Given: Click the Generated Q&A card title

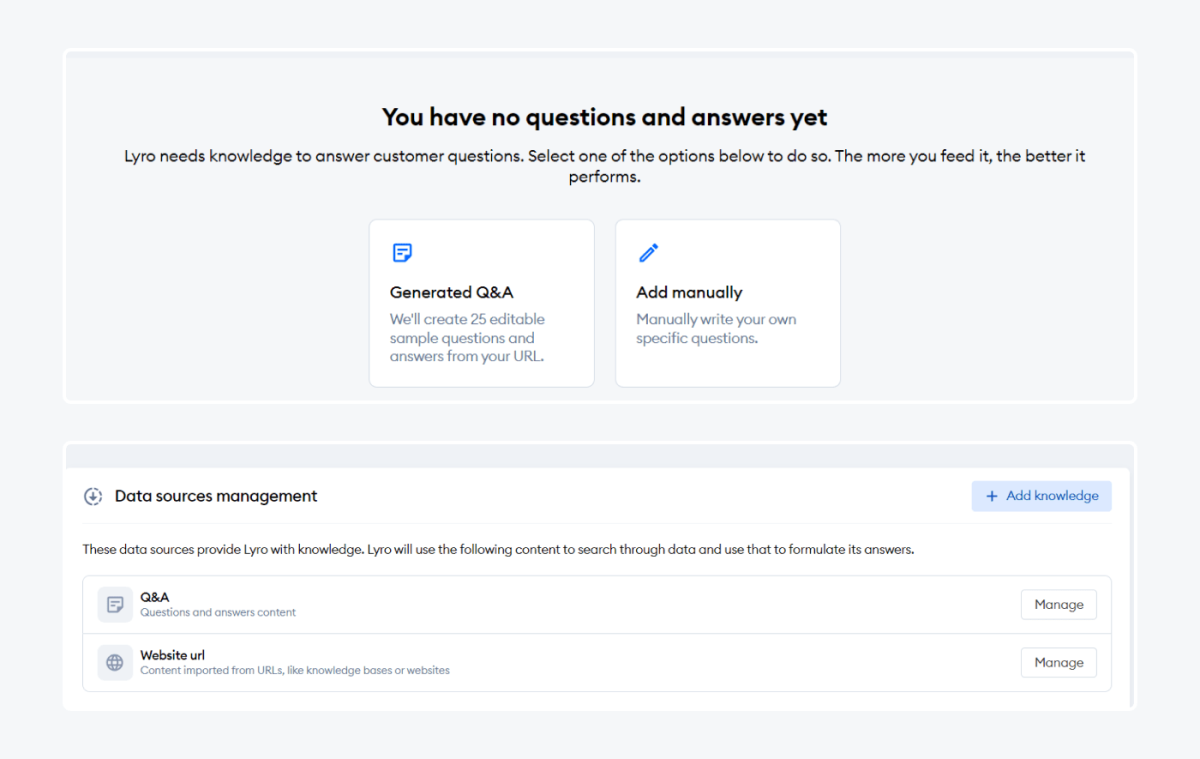Looking at the screenshot, I should (x=451, y=292).
